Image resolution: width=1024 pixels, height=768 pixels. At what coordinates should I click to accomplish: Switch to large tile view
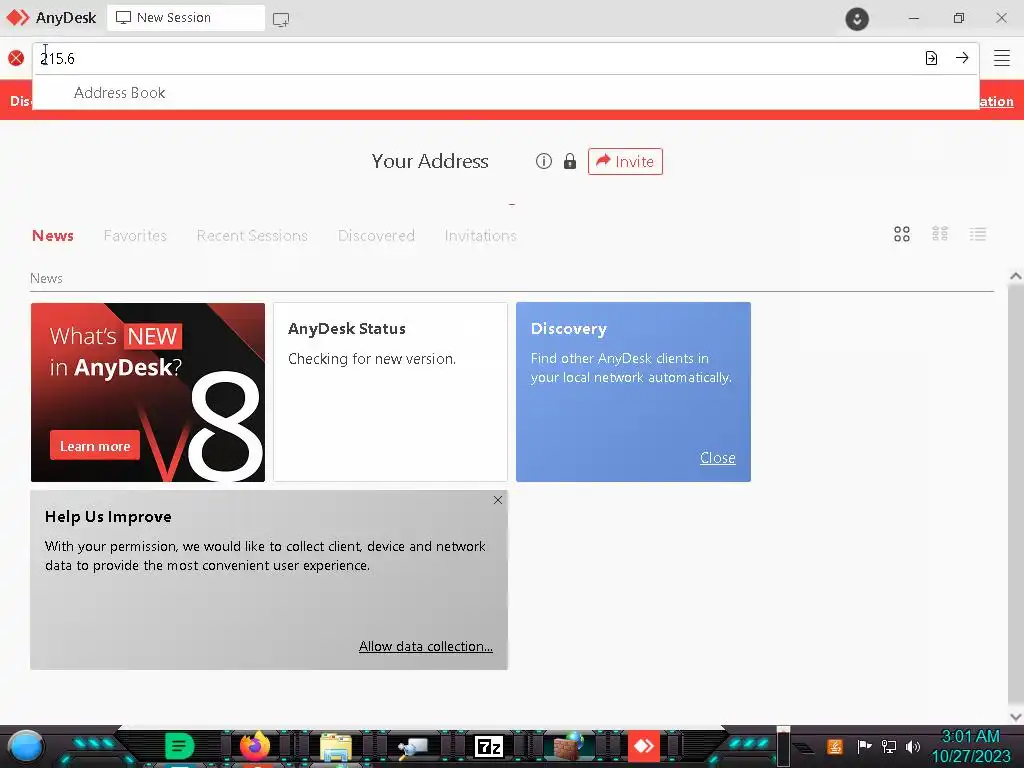coord(902,234)
